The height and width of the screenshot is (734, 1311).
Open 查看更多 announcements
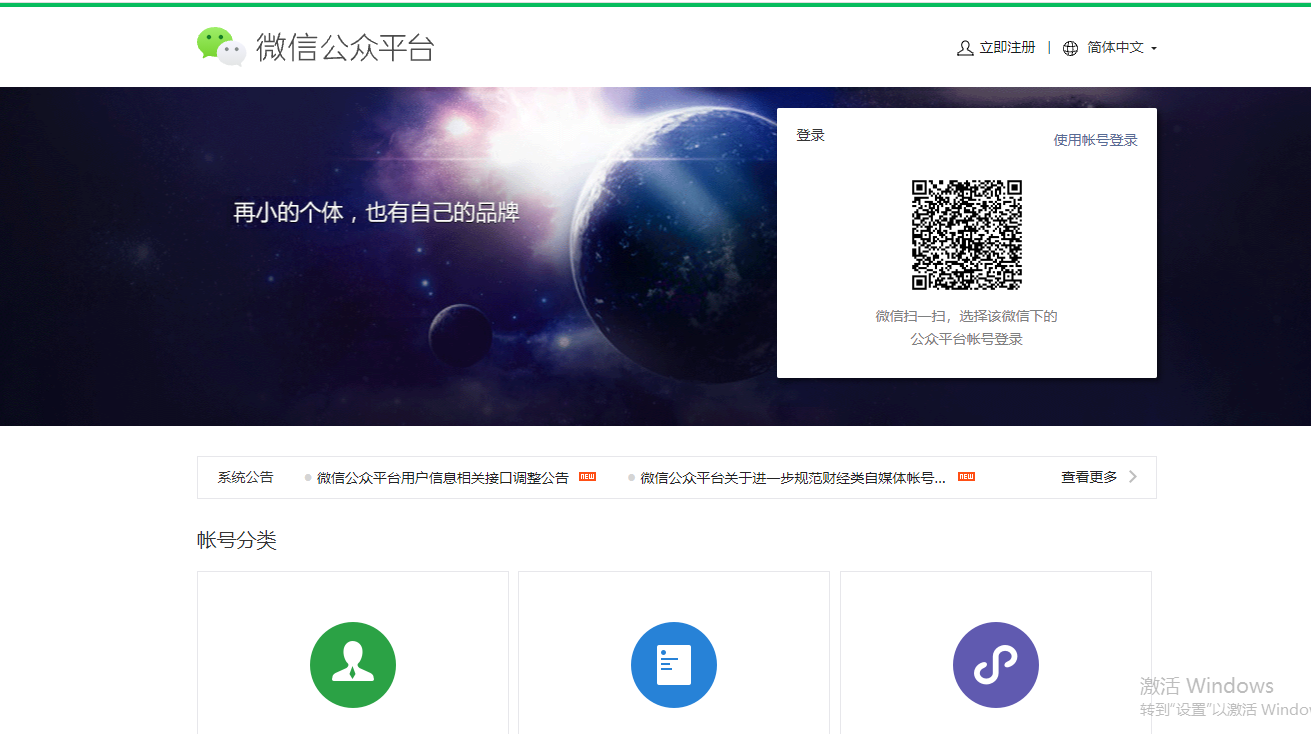click(1089, 477)
